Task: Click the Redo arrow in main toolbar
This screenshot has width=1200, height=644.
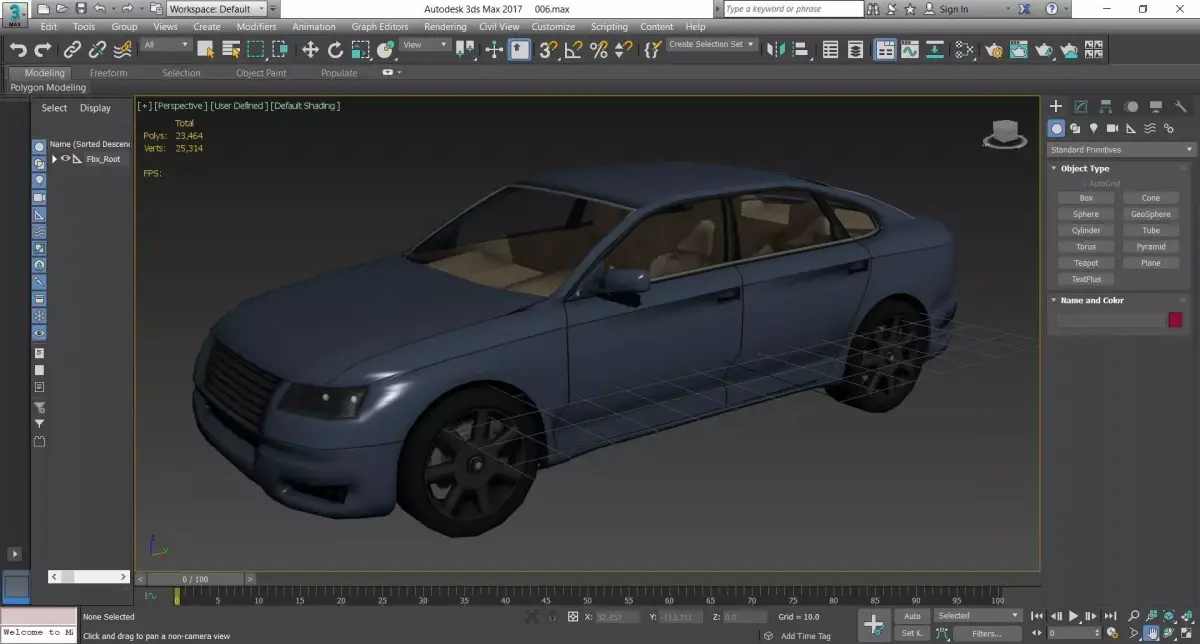Action: pos(43,50)
